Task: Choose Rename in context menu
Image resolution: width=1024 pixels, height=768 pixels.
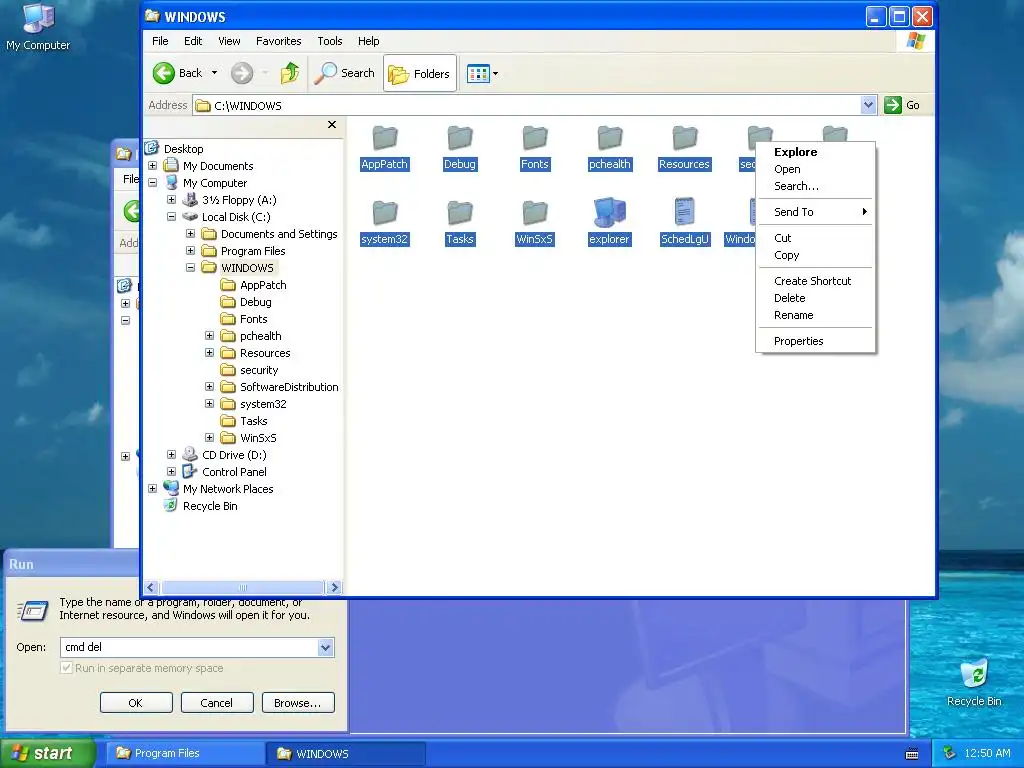Action: pos(815,315)
